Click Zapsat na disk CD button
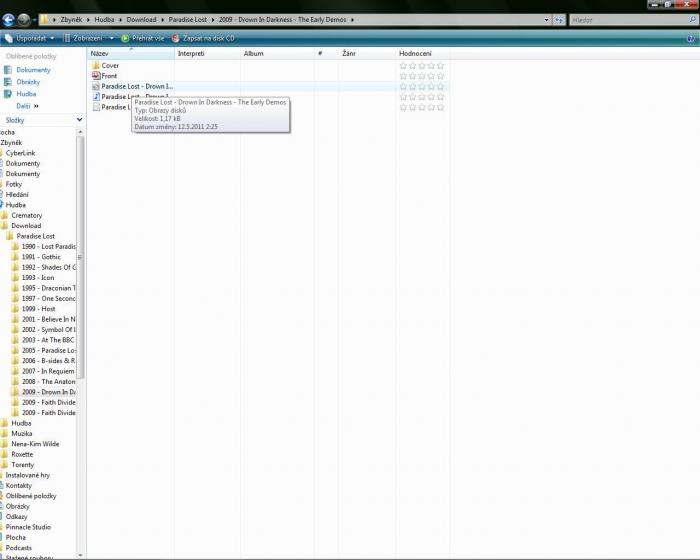Image resolution: width=700 pixels, height=560 pixels. (x=203, y=38)
